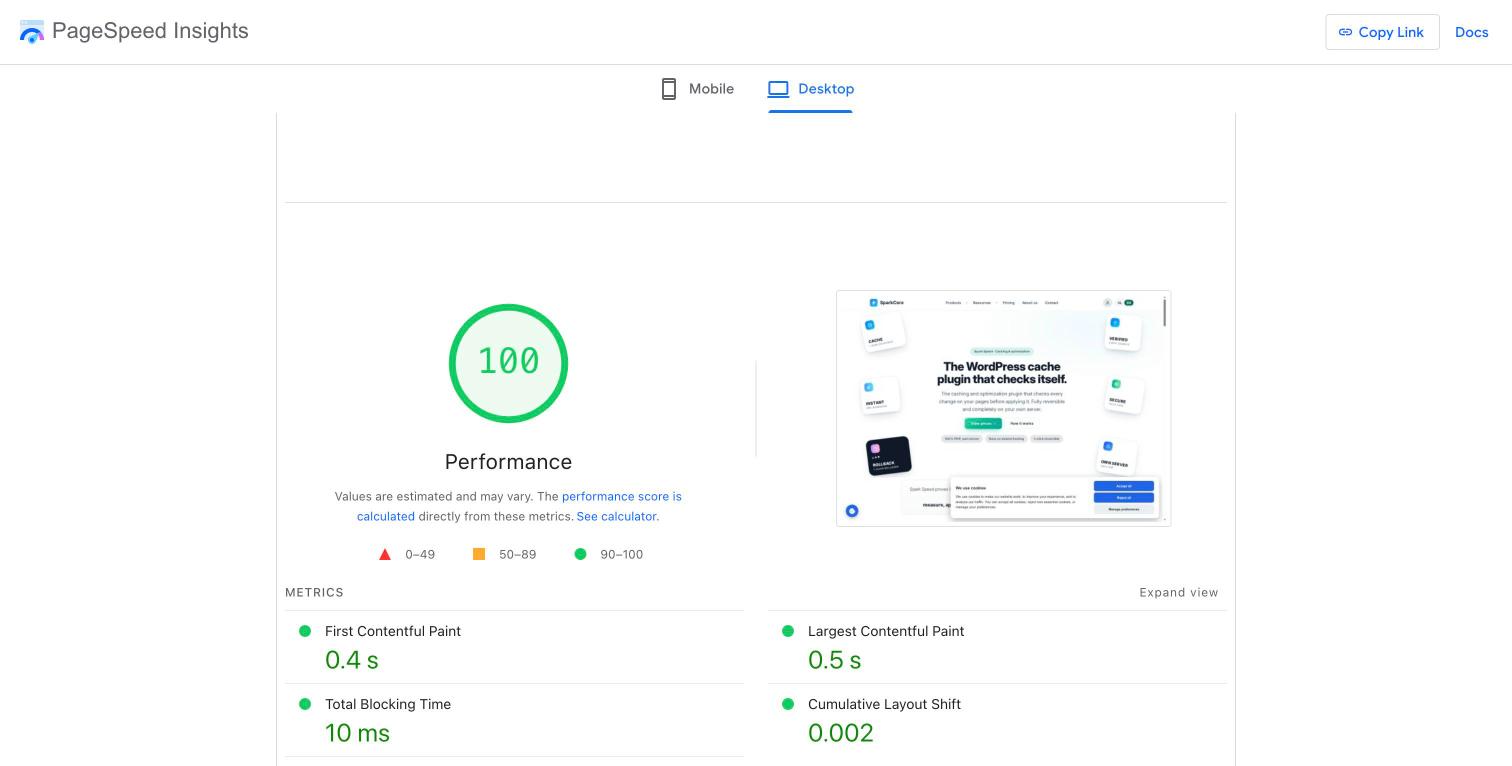
Task: Click the mobile phone icon
Action: point(669,89)
